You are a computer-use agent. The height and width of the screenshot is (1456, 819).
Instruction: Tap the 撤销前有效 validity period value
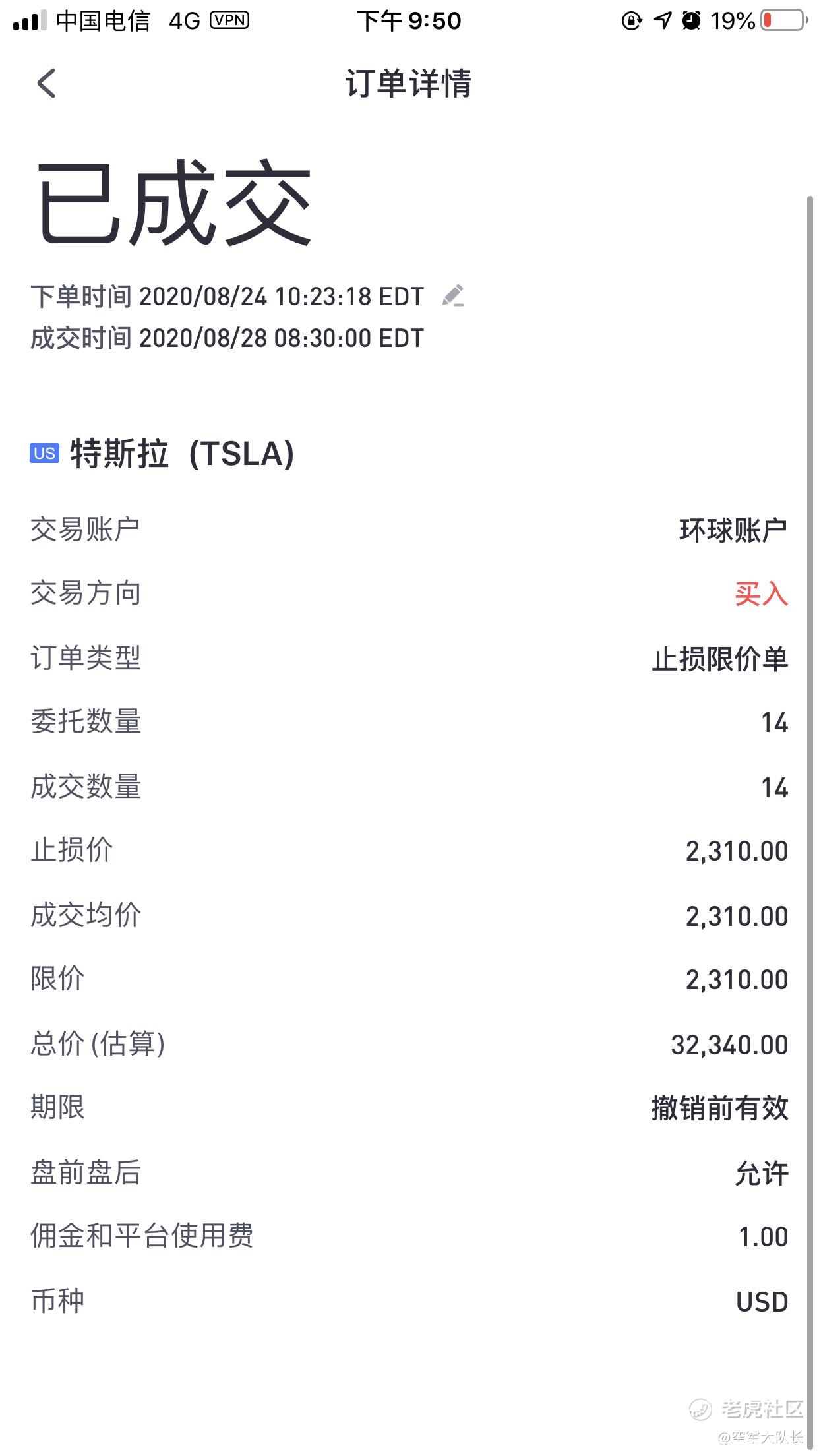point(720,1108)
